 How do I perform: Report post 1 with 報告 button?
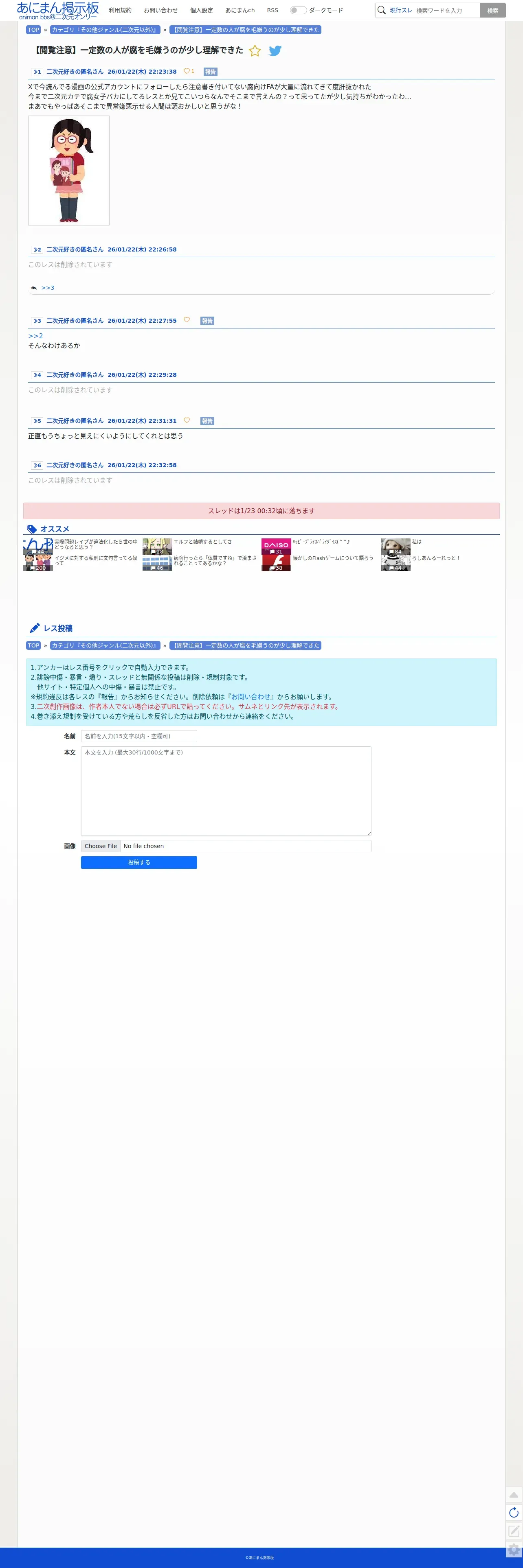click(210, 72)
